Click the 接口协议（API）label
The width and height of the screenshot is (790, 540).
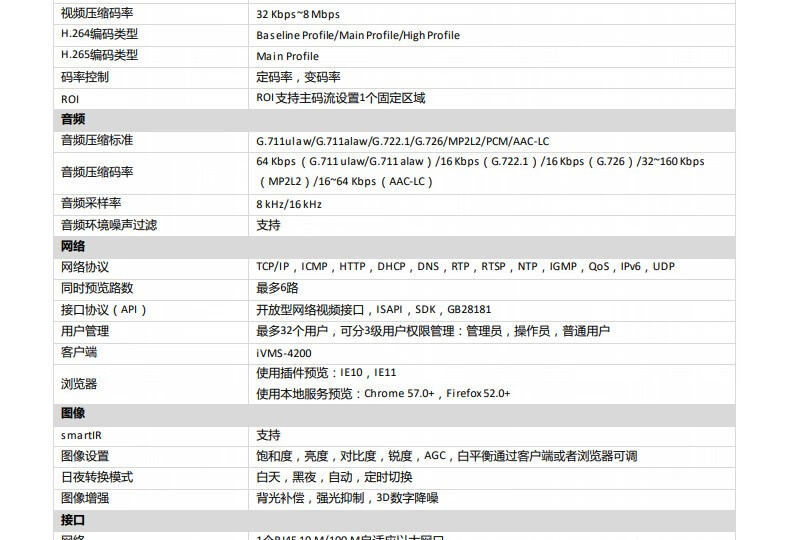coord(103,310)
